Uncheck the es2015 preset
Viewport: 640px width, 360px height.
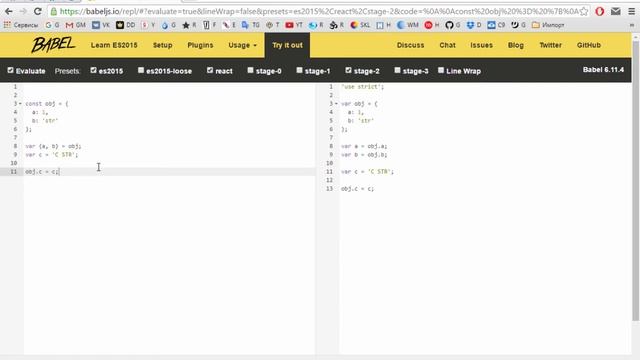click(93, 70)
